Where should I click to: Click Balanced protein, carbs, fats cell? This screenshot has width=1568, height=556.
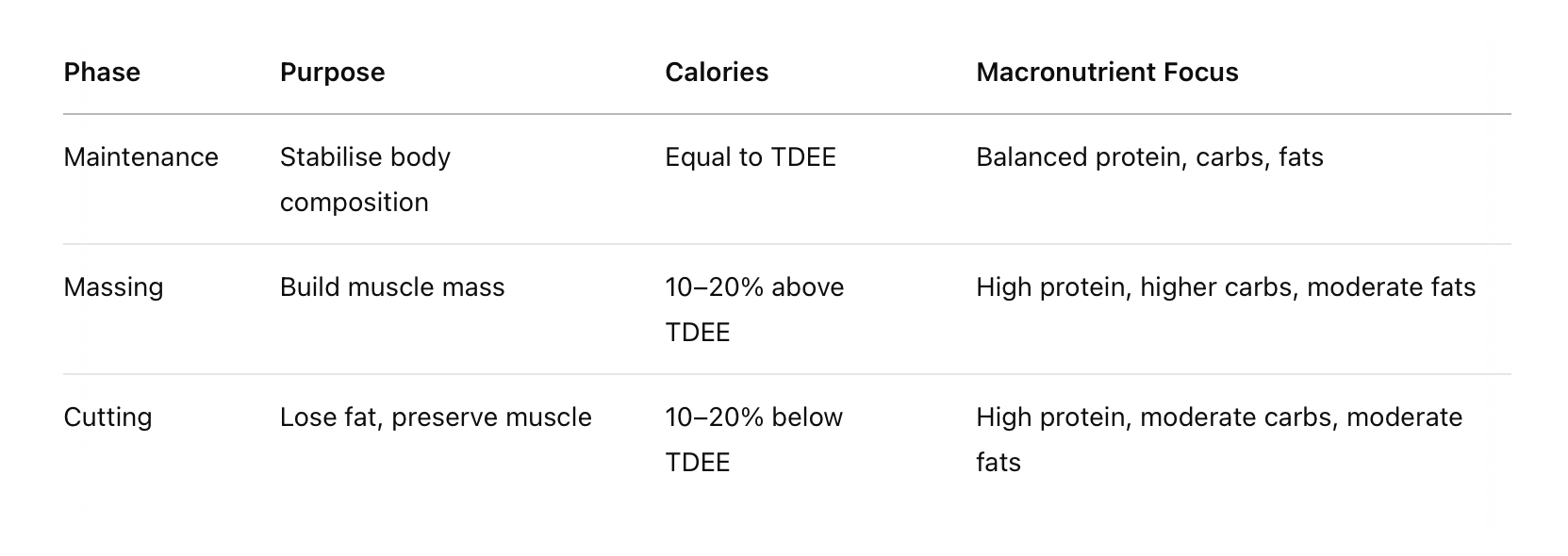pyautogui.click(x=1149, y=157)
